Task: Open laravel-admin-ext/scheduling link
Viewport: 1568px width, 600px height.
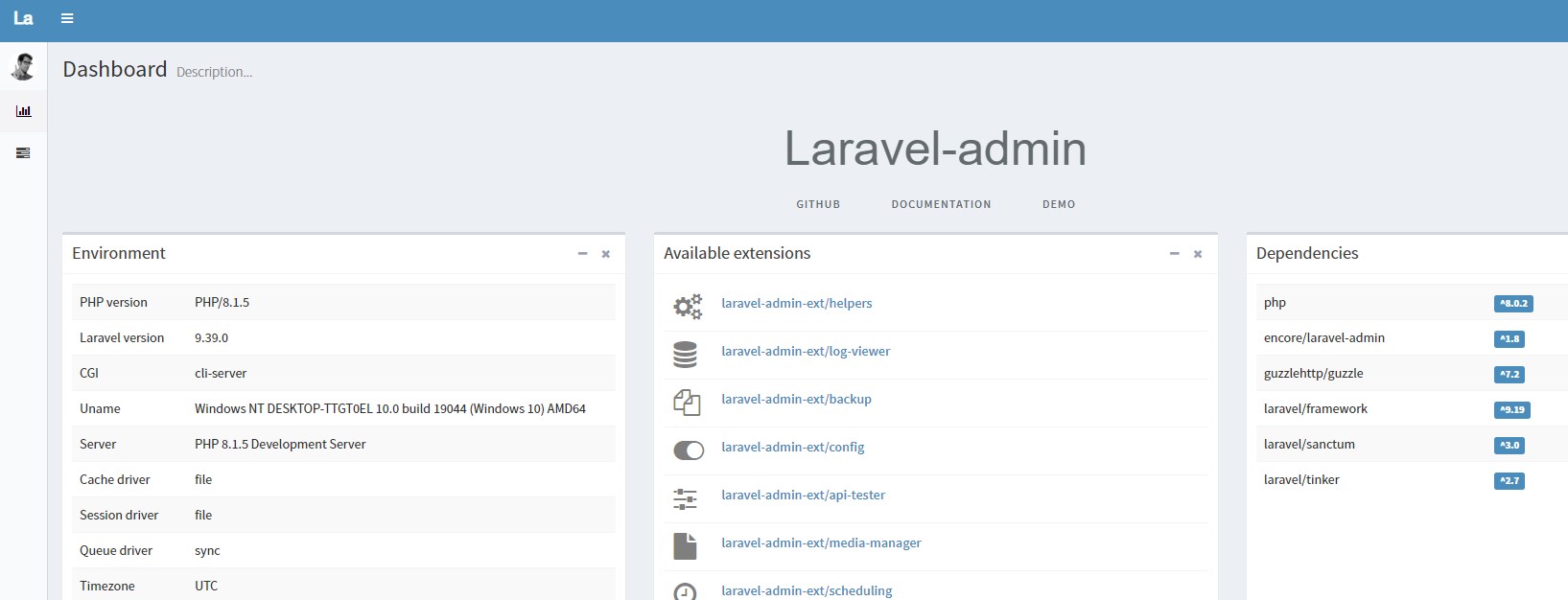Action: (807, 590)
